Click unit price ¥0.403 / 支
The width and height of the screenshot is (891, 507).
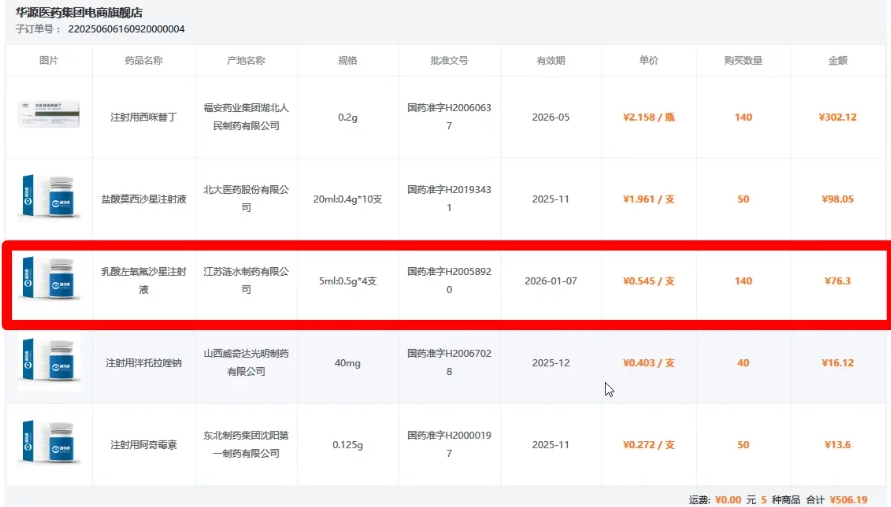point(648,363)
